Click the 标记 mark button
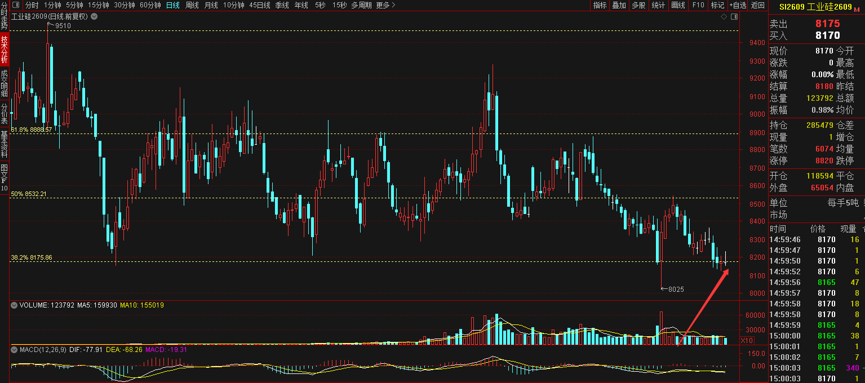The image size is (865, 383). pyautogui.click(x=717, y=6)
